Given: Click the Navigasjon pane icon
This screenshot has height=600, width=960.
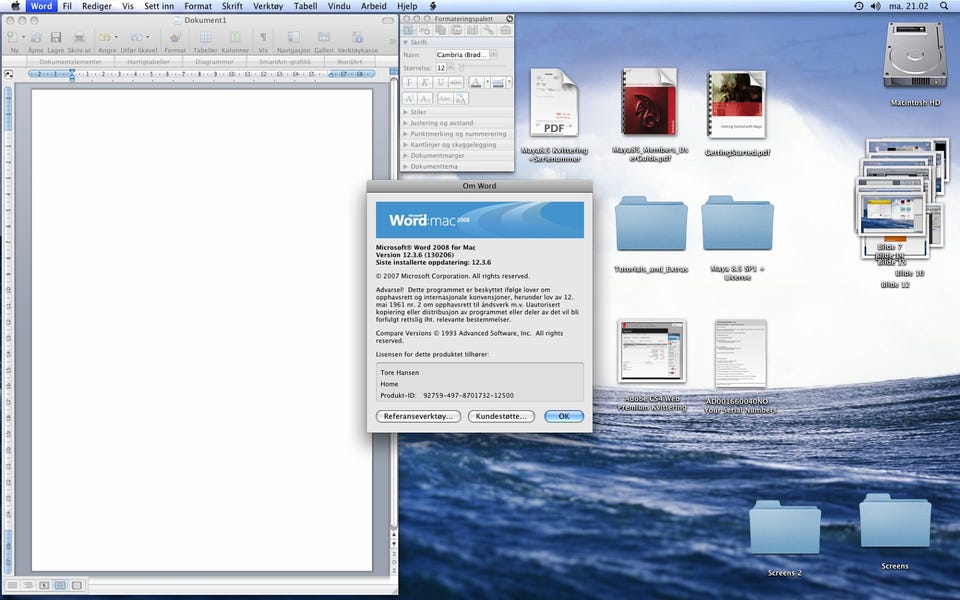Looking at the screenshot, I should [293, 37].
